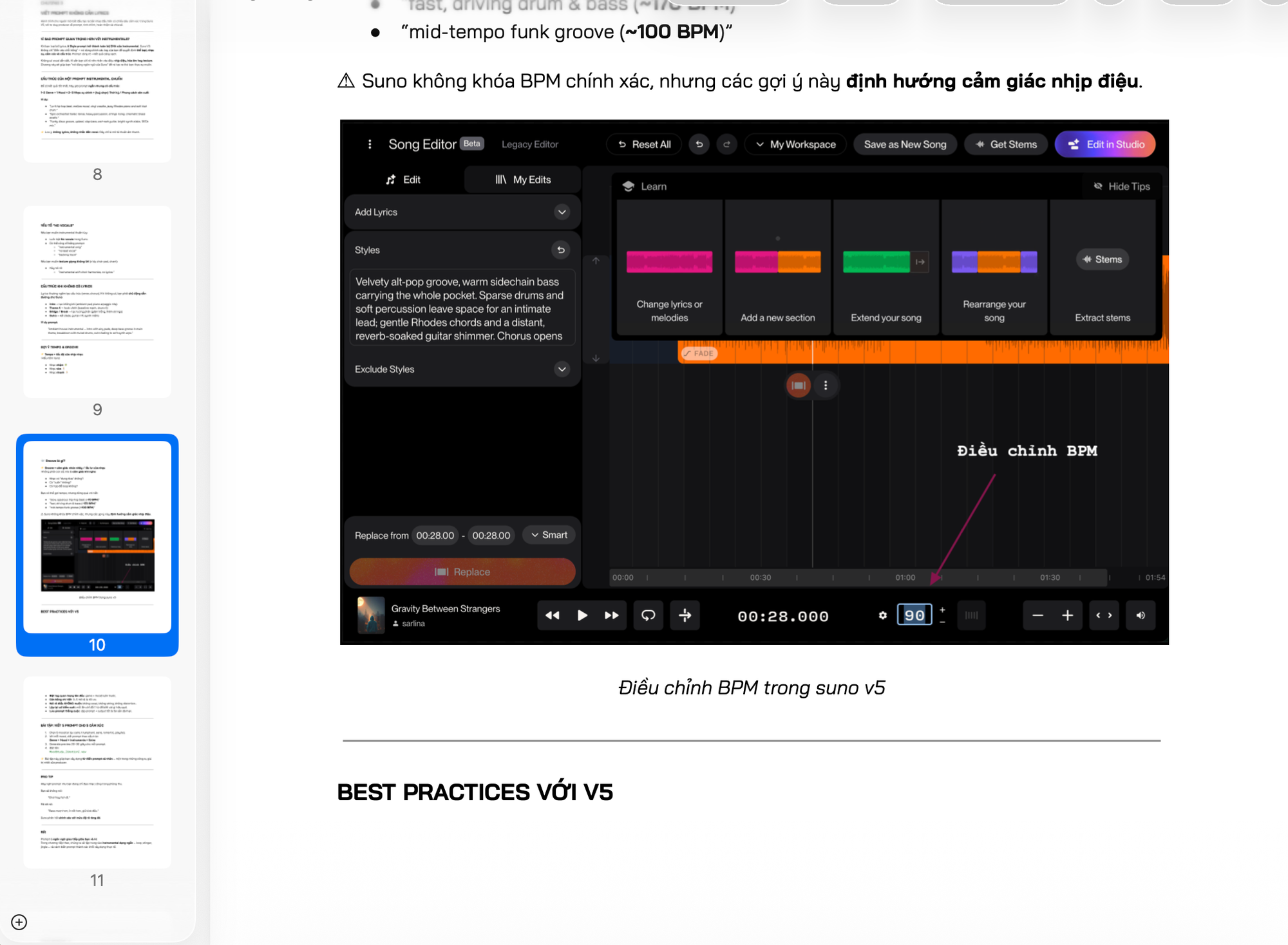Image resolution: width=1288 pixels, height=945 pixels.
Task: Expand the Add Lyrics section
Action: click(x=562, y=212)
